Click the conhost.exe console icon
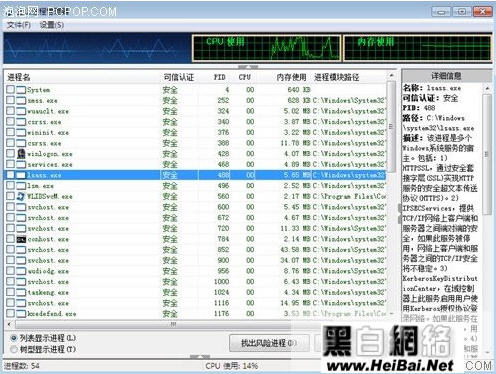The width and height of the screenshot is (496, 374). [x=21, y=239]
